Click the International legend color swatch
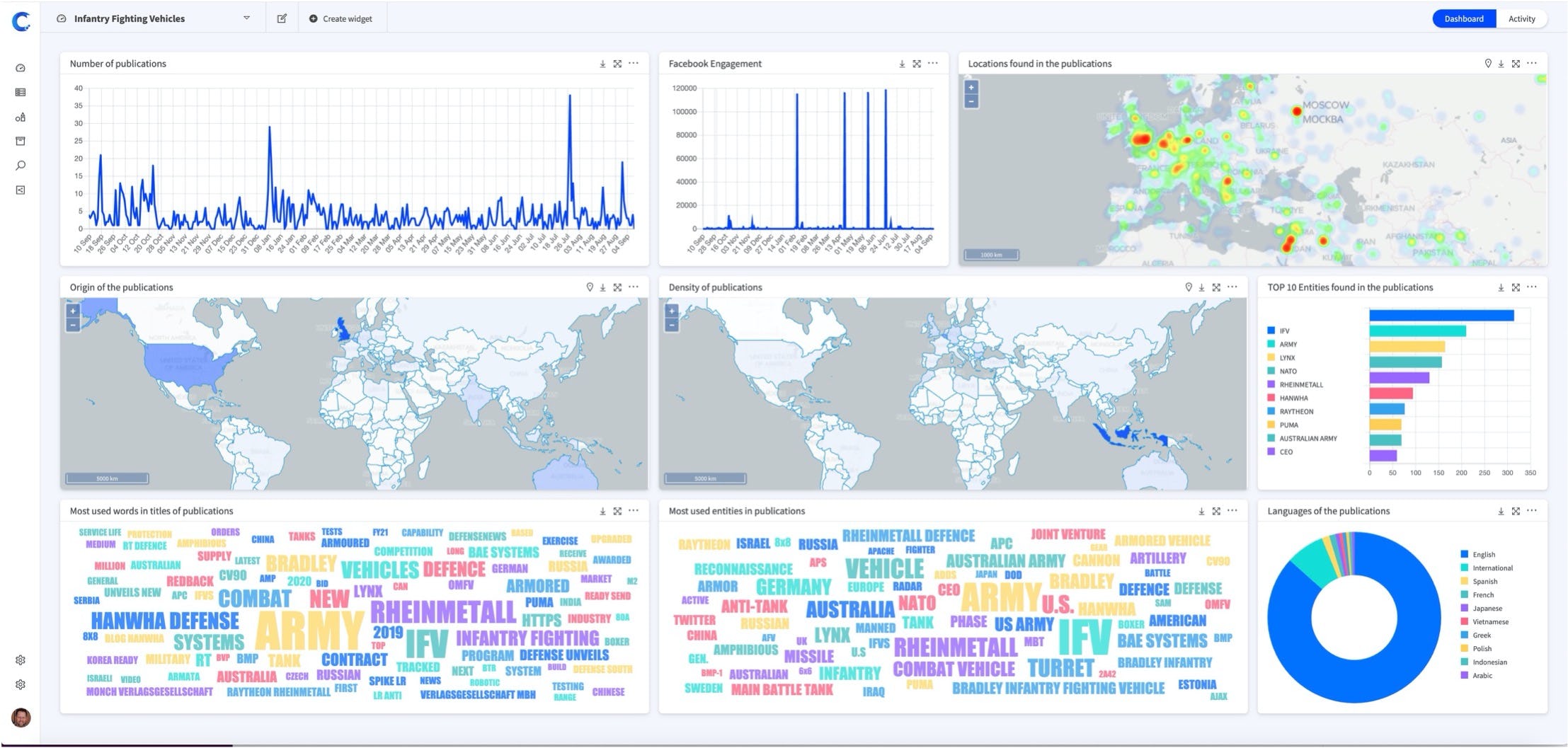The height and width of the screenshot is (748, 1568). (x=1464, y=568)
